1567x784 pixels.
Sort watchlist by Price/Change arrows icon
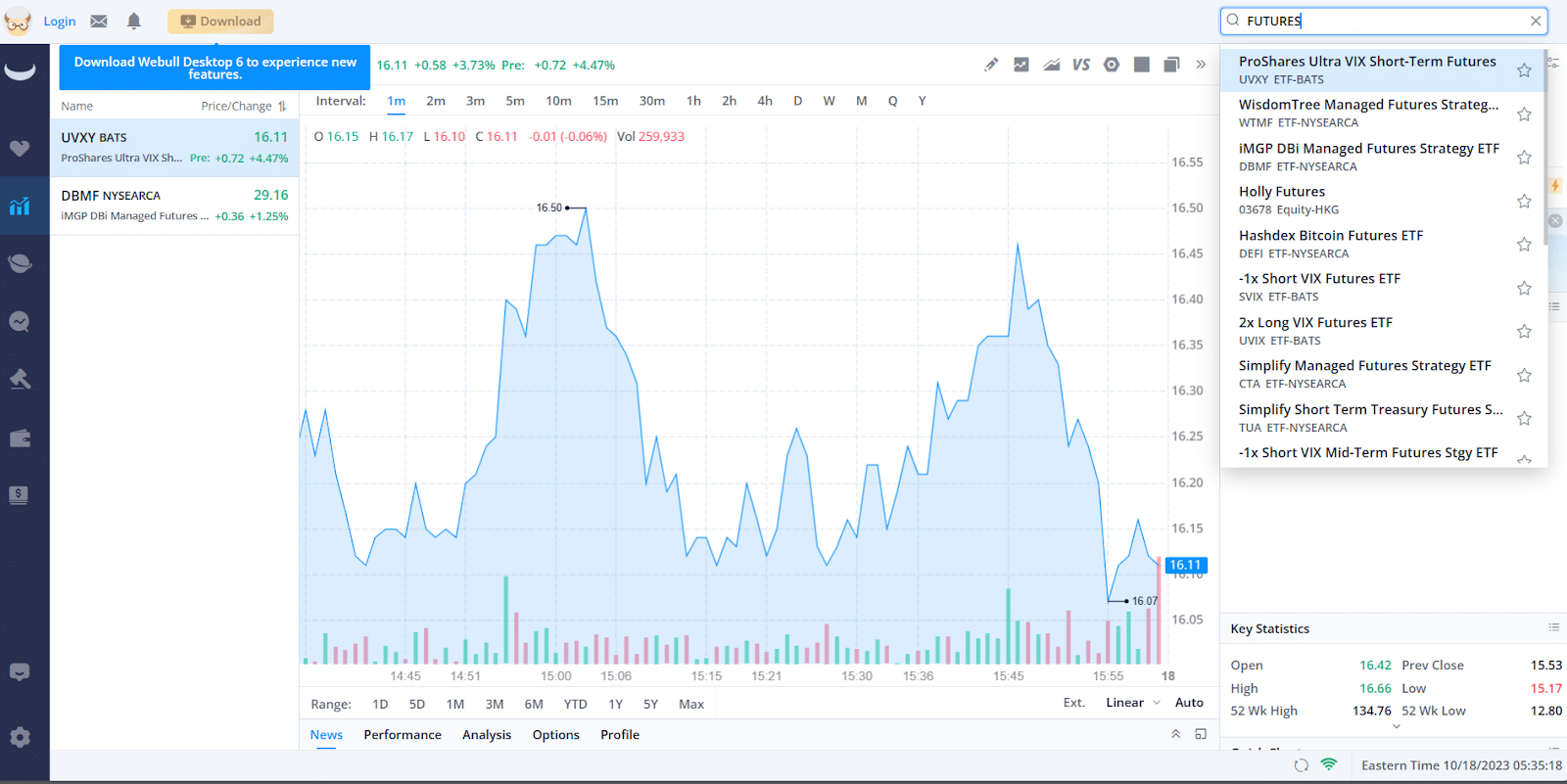pos(282,106)
